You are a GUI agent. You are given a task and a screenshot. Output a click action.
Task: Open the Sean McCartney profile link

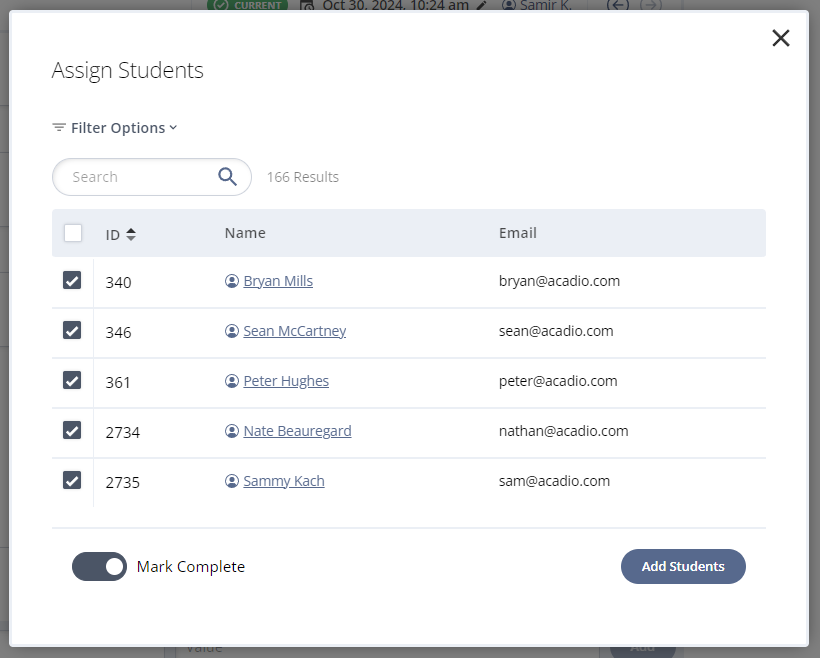click(294, 331)
